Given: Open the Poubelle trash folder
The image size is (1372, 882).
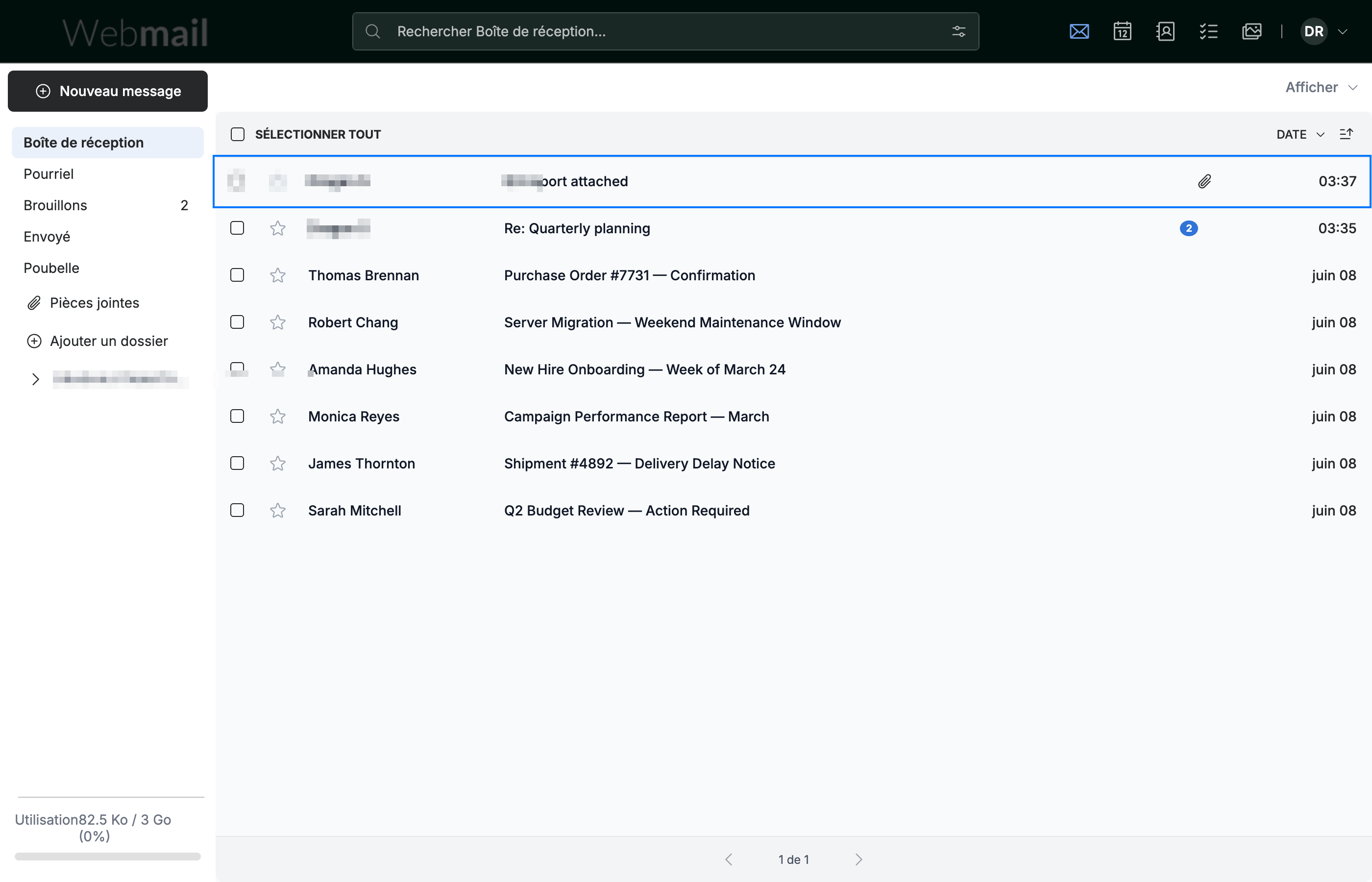Looking at the screenshot, I should point(108,269).
